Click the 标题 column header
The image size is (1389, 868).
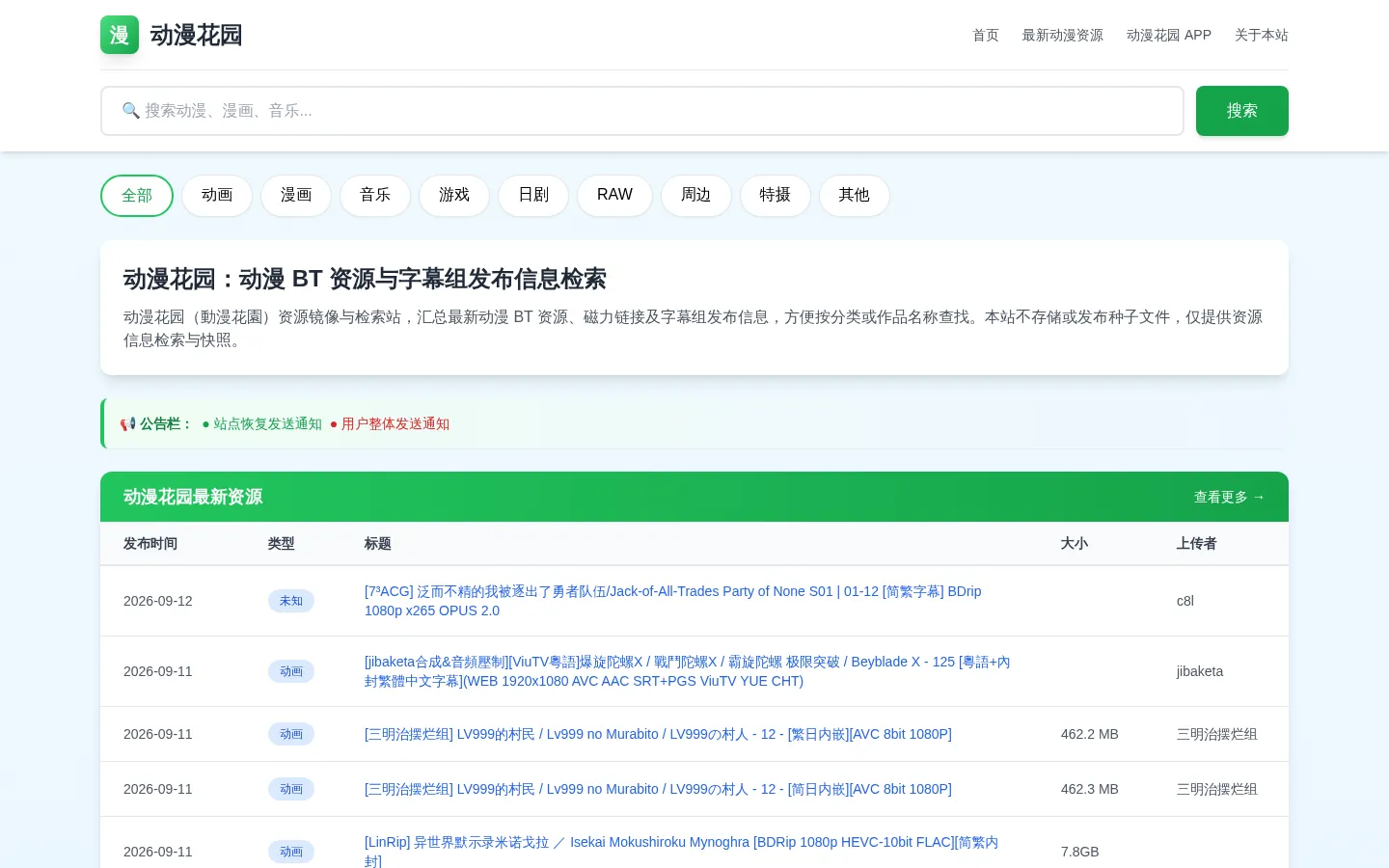click(378, 544)
